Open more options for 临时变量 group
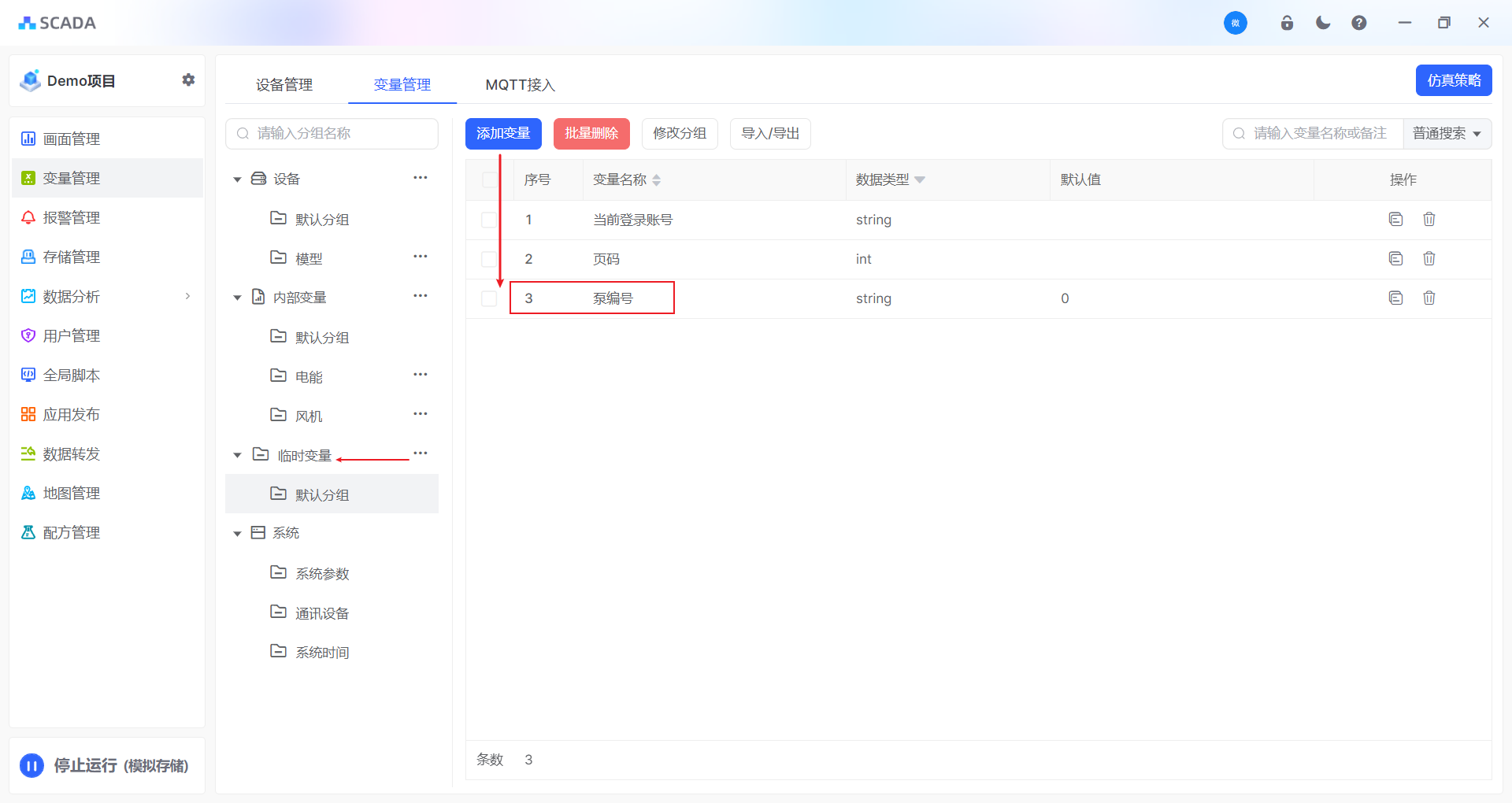The height and width of the screenshot is (803, 1512). [421, 453]
